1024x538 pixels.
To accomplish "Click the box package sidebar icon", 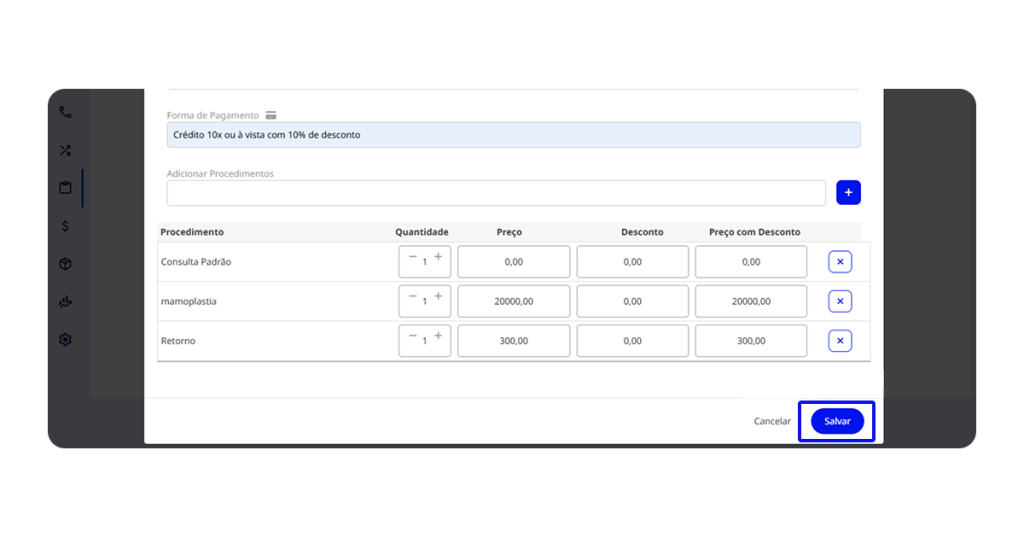I will (65, 264).
